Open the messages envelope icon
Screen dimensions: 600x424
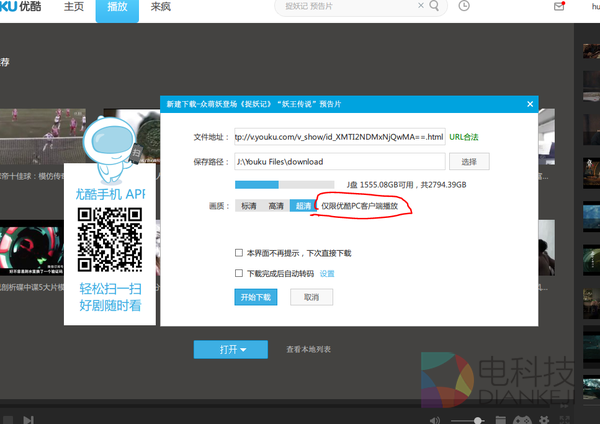tap(559, 6)
